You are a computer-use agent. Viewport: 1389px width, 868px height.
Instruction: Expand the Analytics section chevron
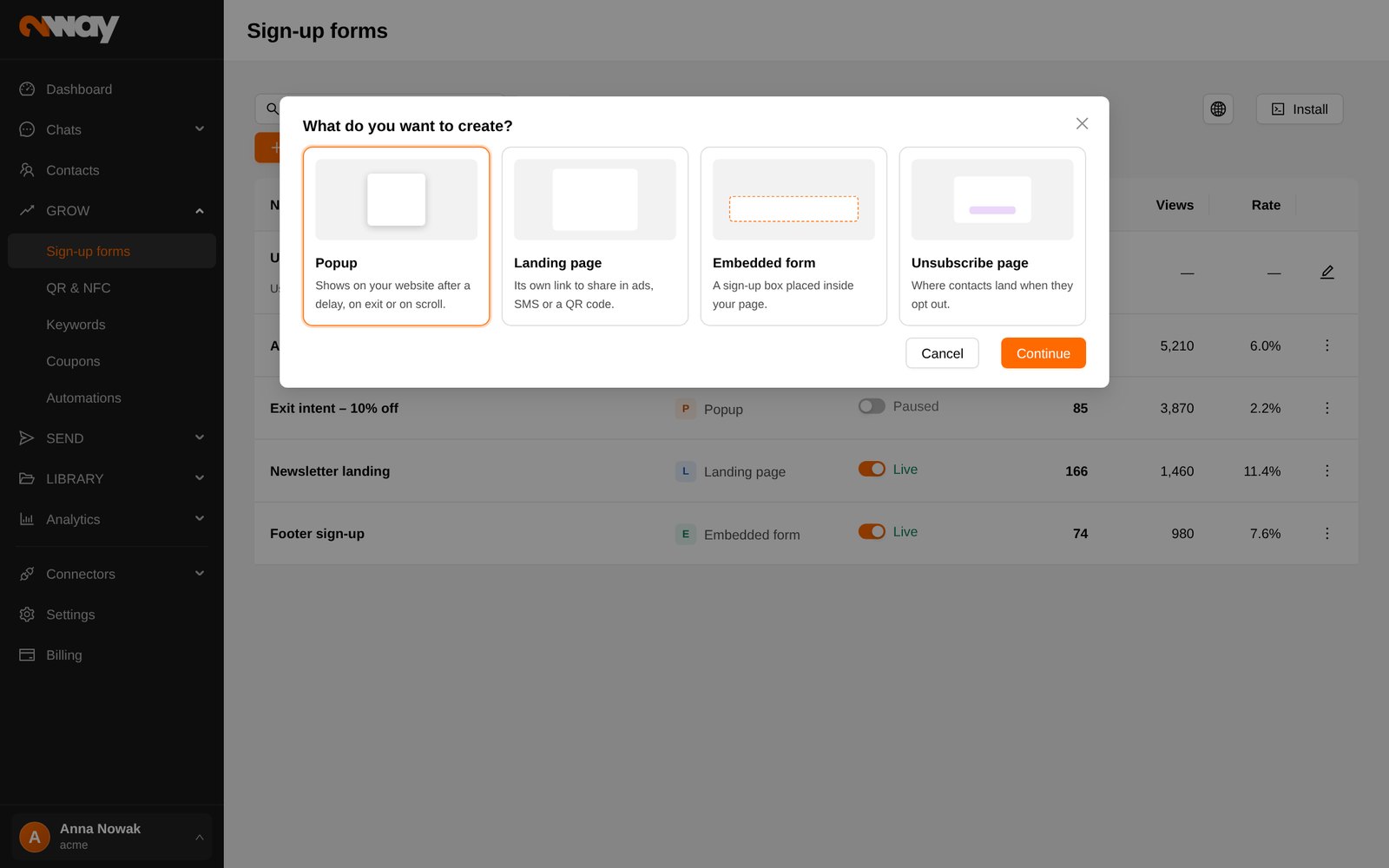tap(200, 519)
